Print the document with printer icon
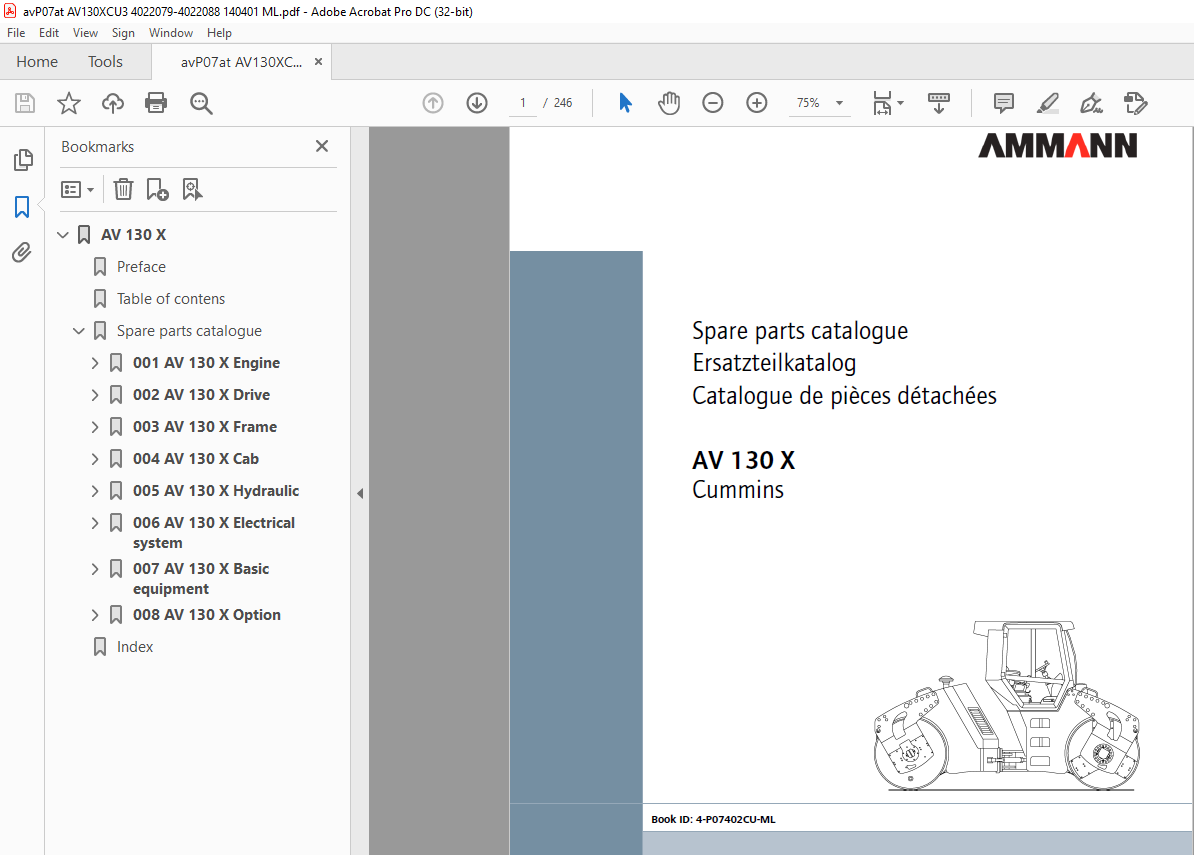 pyautogui.click(x=156, y=103)
